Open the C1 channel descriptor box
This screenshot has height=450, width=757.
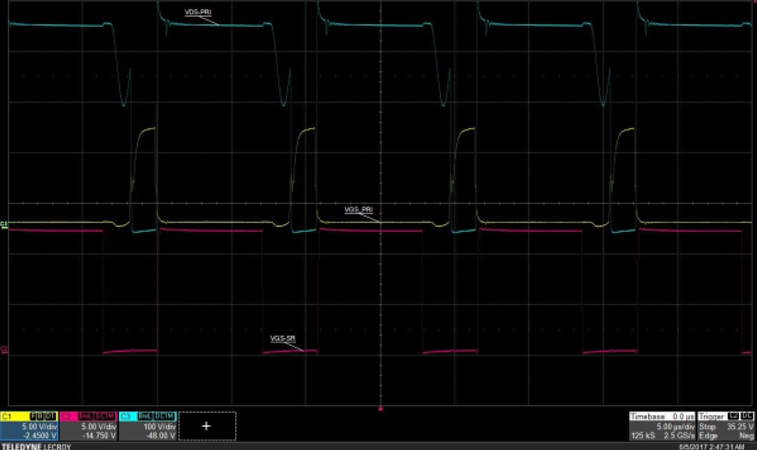coord(29,426)
